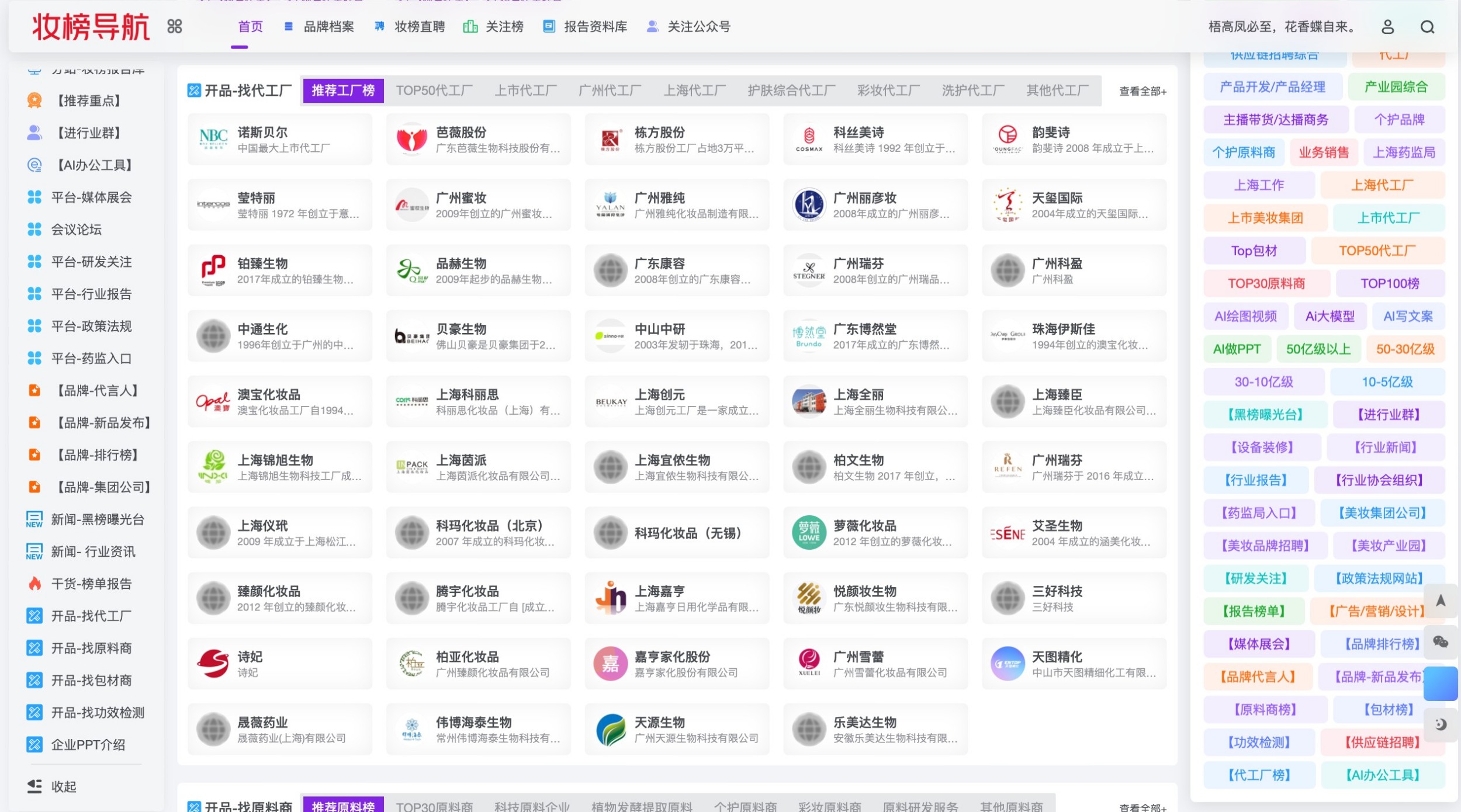Open the TOP100榜 tag on the right panel

[x=1389, y=283]
